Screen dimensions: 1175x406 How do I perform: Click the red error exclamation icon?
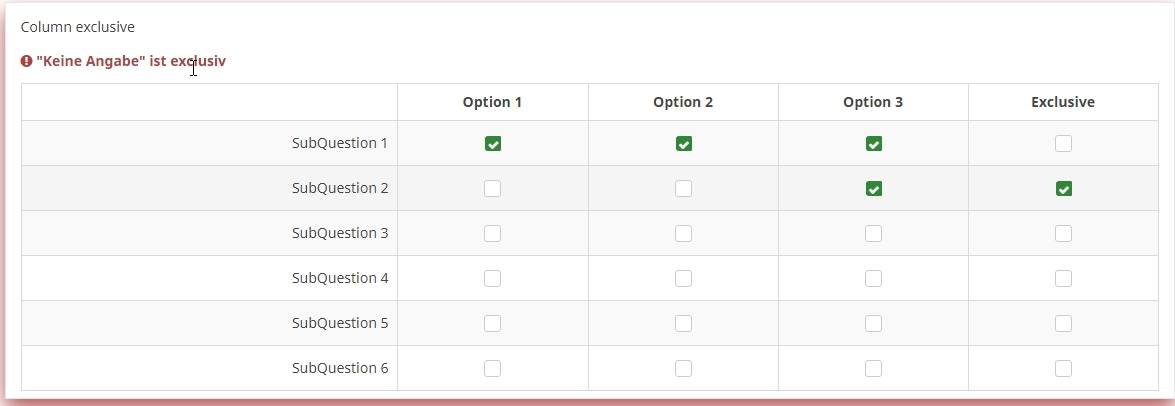[27, 61]
